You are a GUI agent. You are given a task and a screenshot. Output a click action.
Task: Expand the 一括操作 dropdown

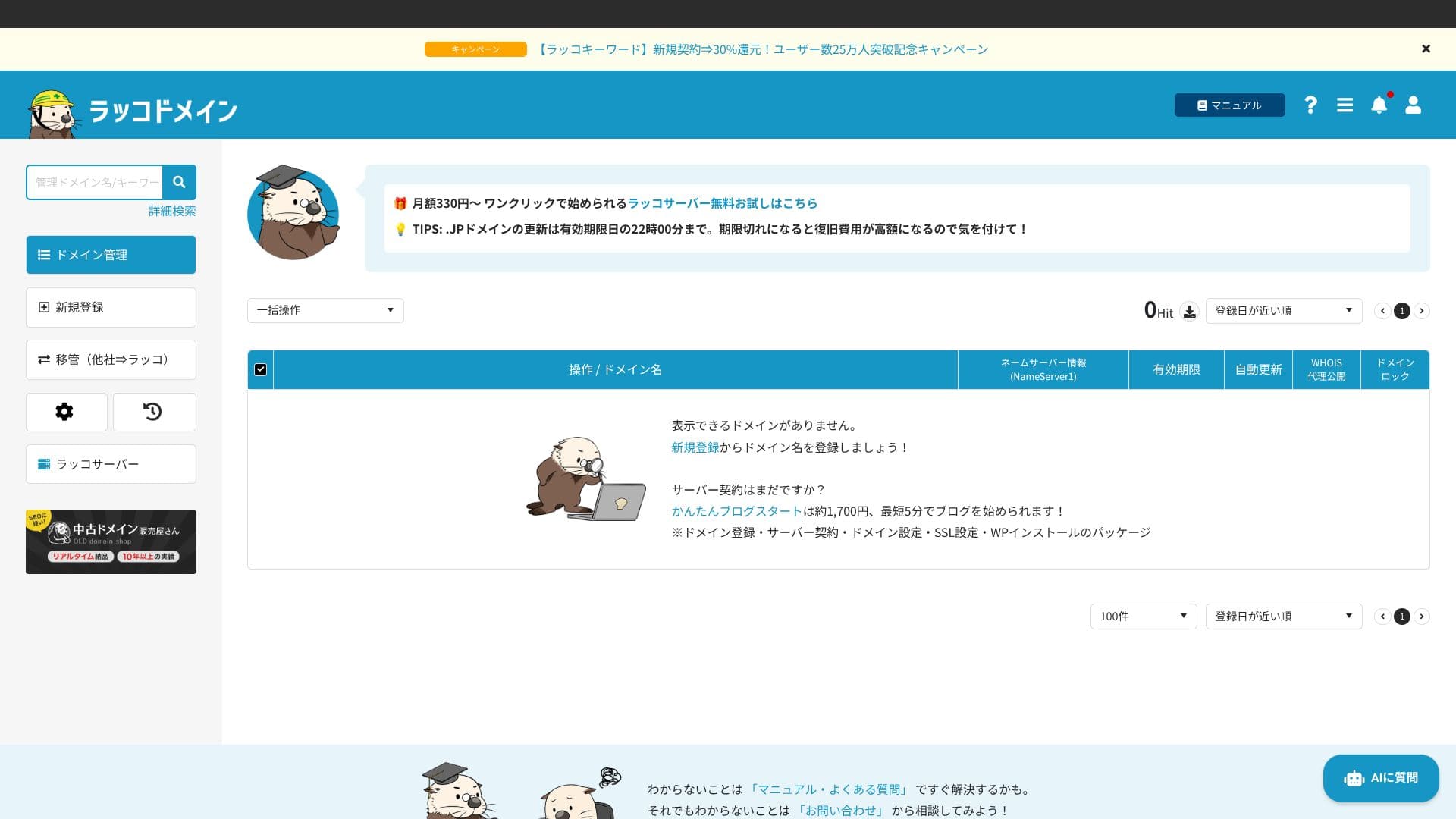coord(325,310)
